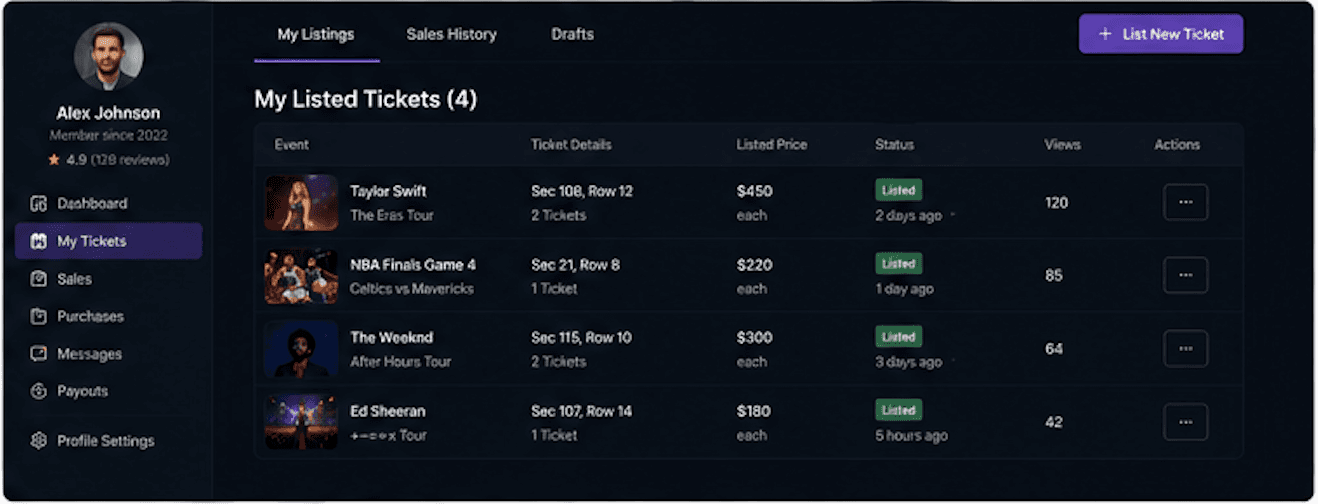Switch to the Drafts tab

pyautogui.click(x=572, y=34)
